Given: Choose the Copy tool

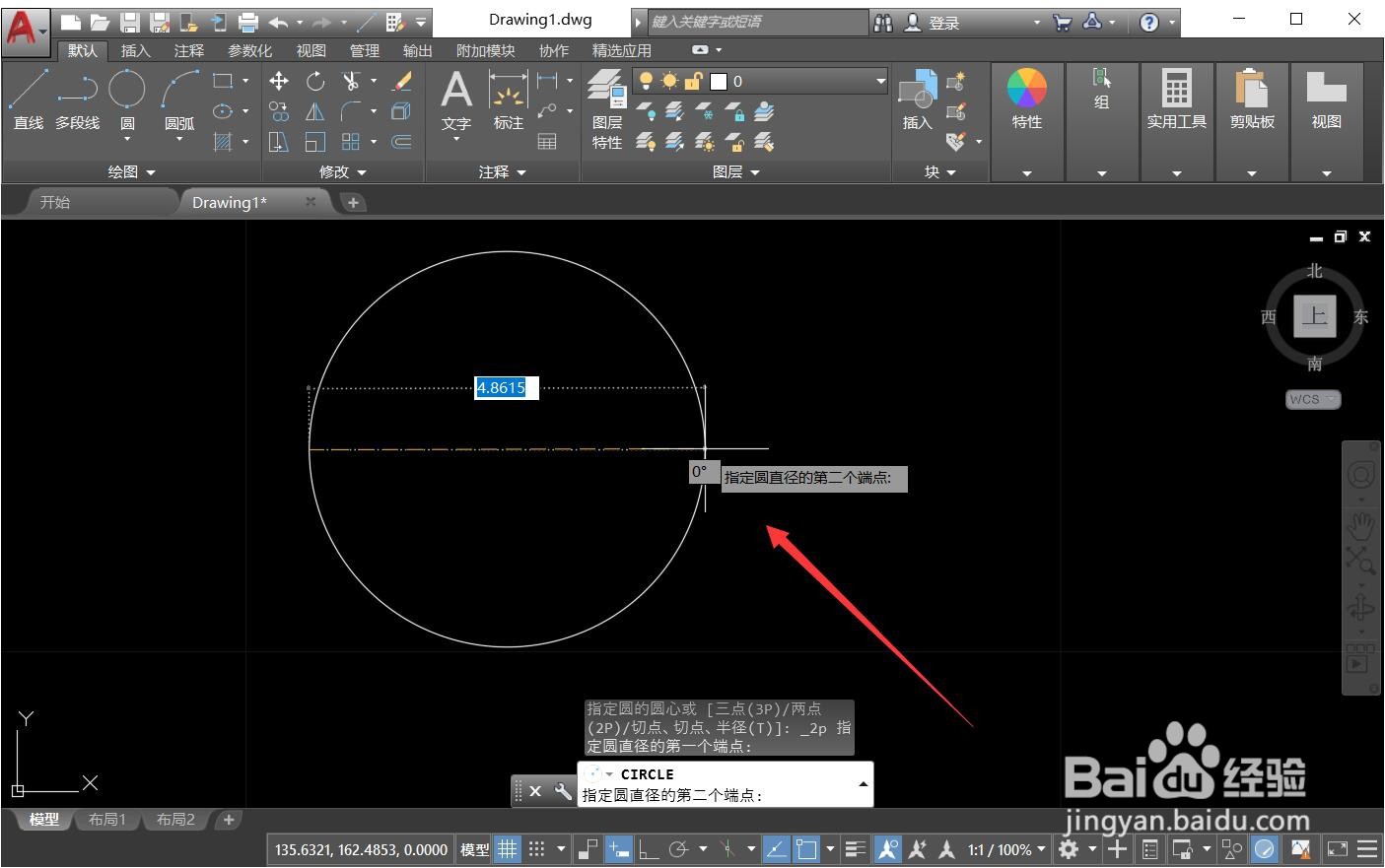Looking at the screenshot, I should click(279, 111).
